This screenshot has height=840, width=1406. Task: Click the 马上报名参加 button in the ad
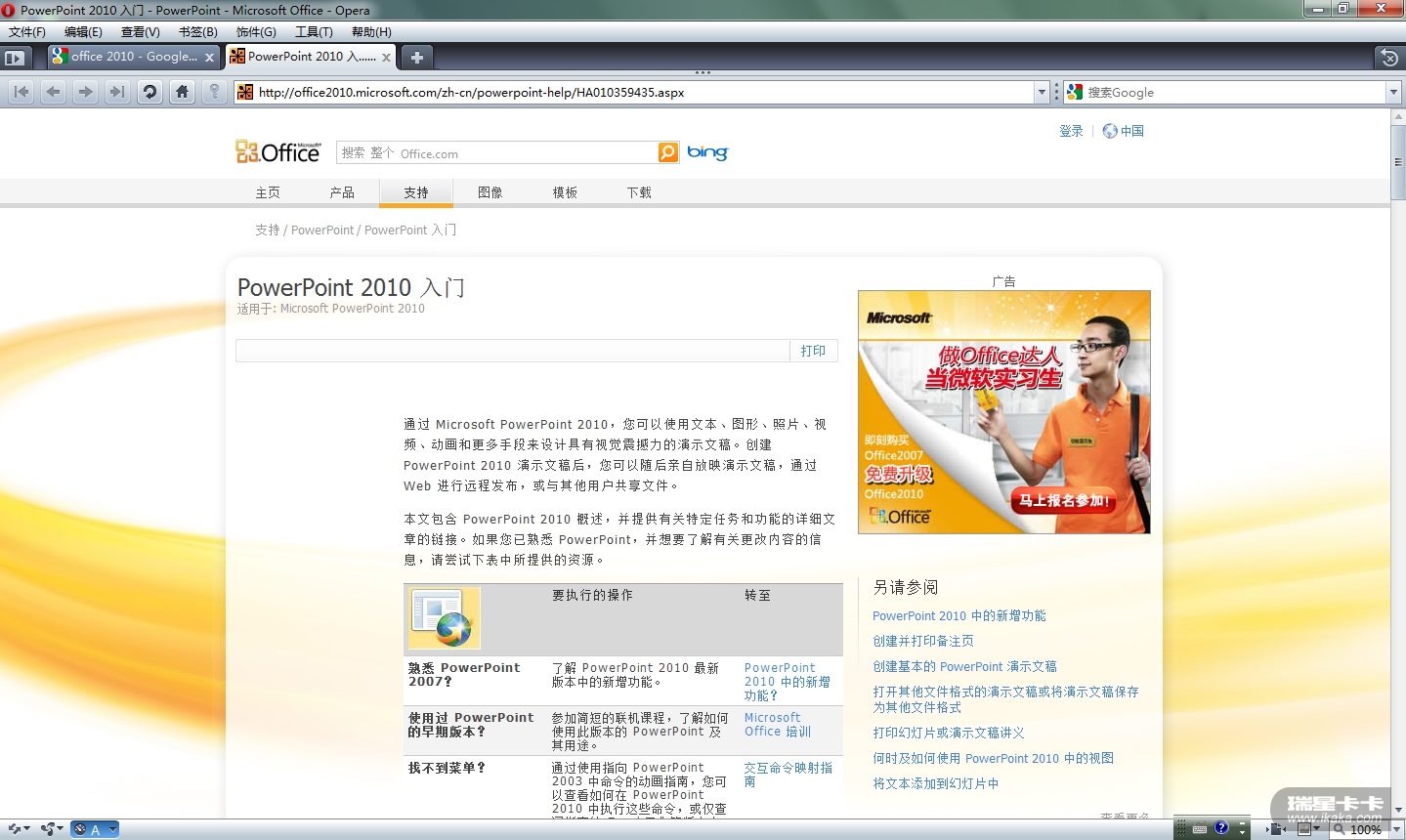click(1065, 500)
